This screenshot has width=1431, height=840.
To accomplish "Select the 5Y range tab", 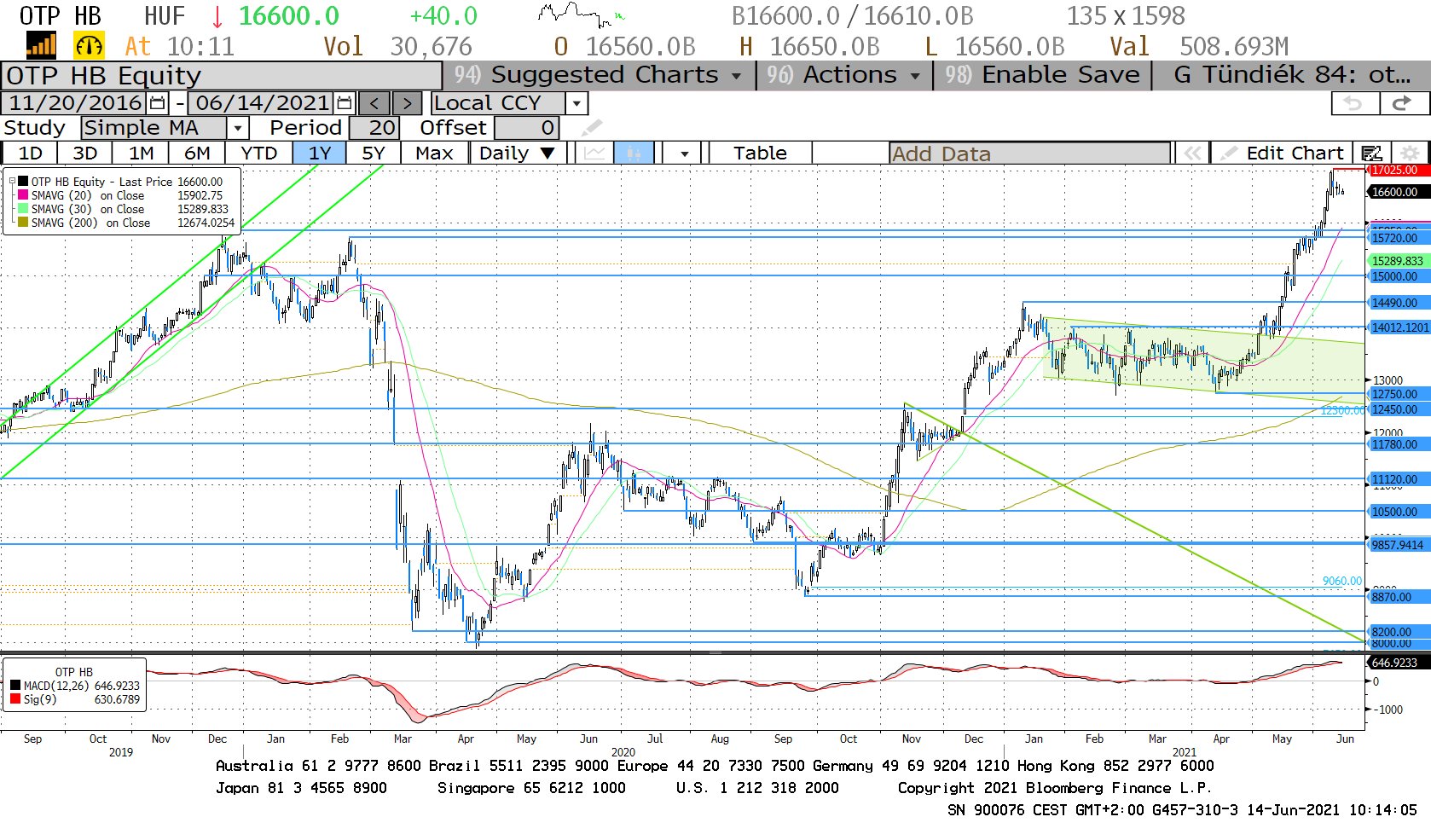I will tap(374, 154).
